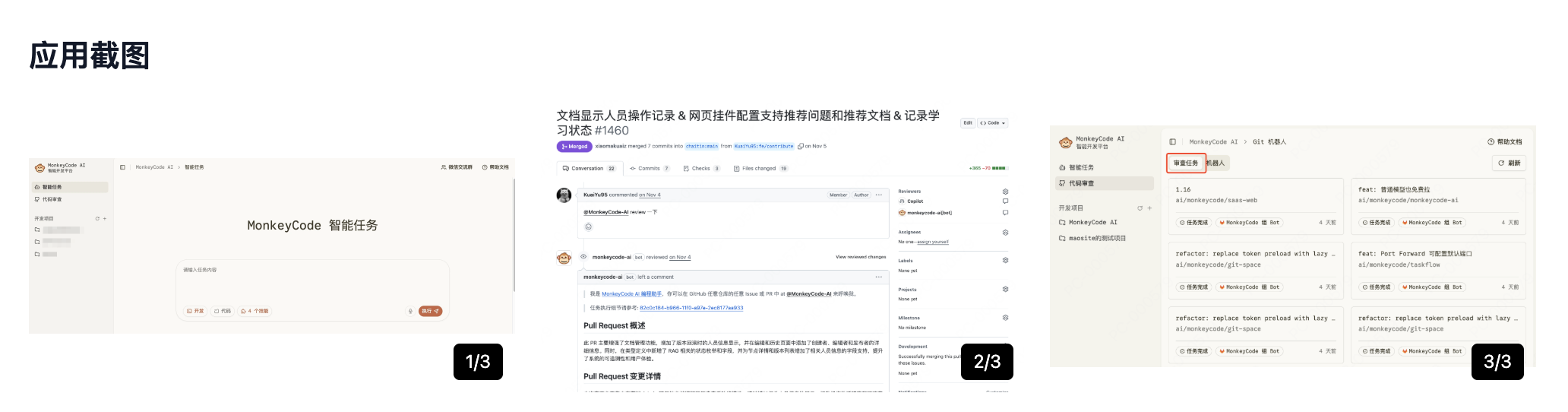This screenshot has height=412, width=1568.
Task: Select the 代码 chip under the task input
Action: [223, 311]
